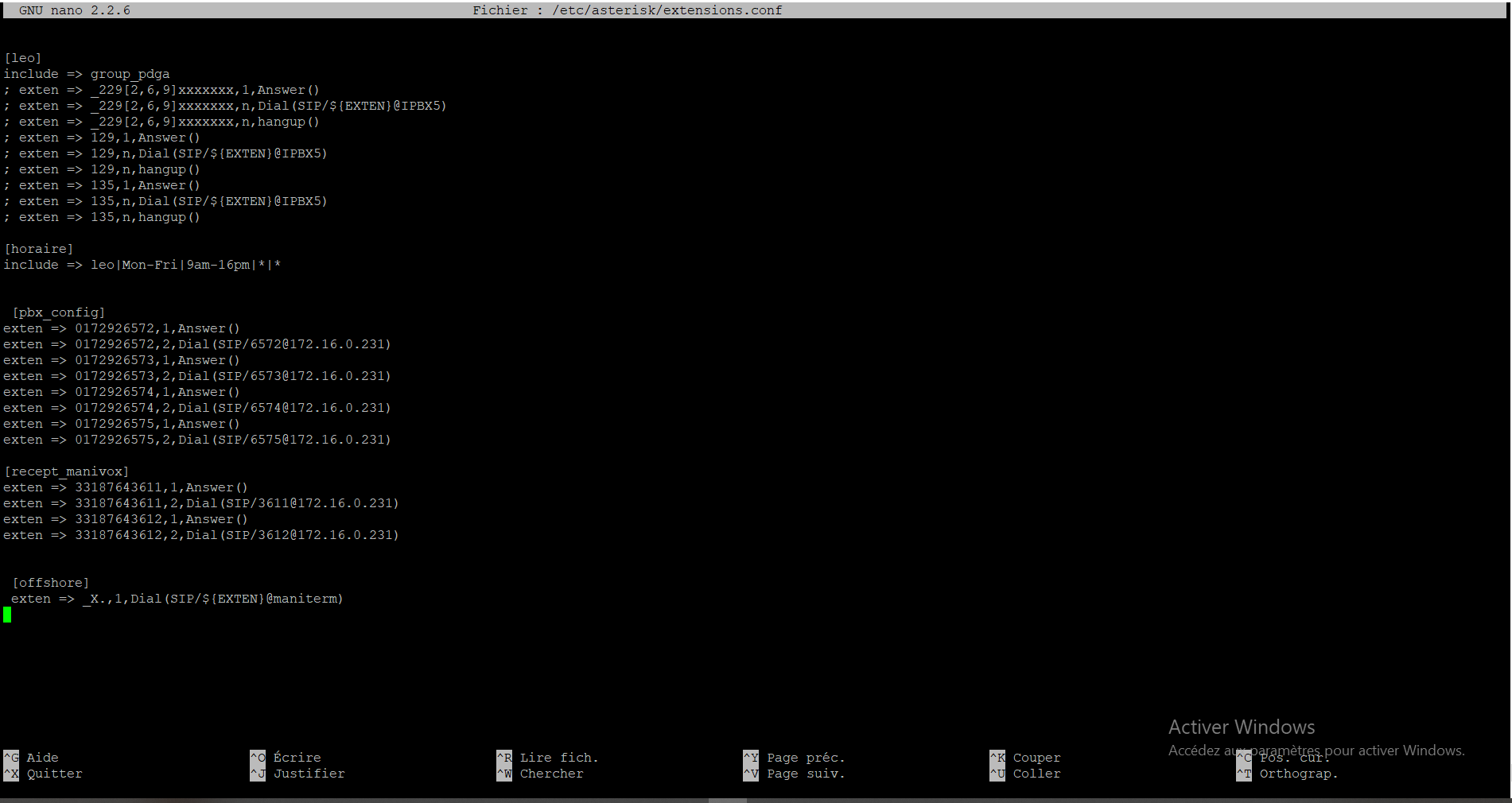Click the [horaire] context header line
The width and height of the screenshot is (1512, 803).
(39, 249)
